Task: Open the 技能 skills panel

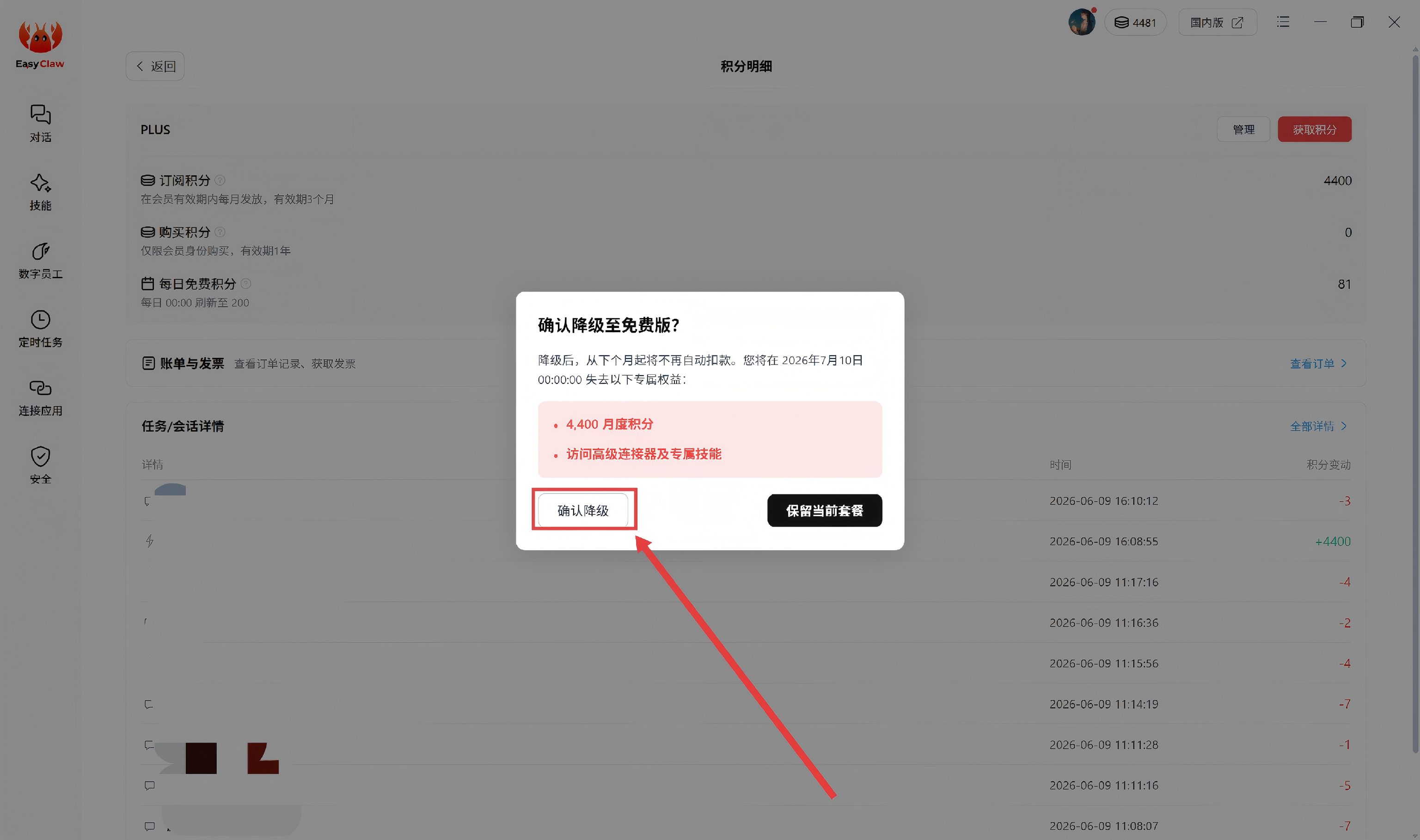Action: [x=40, y=192]
